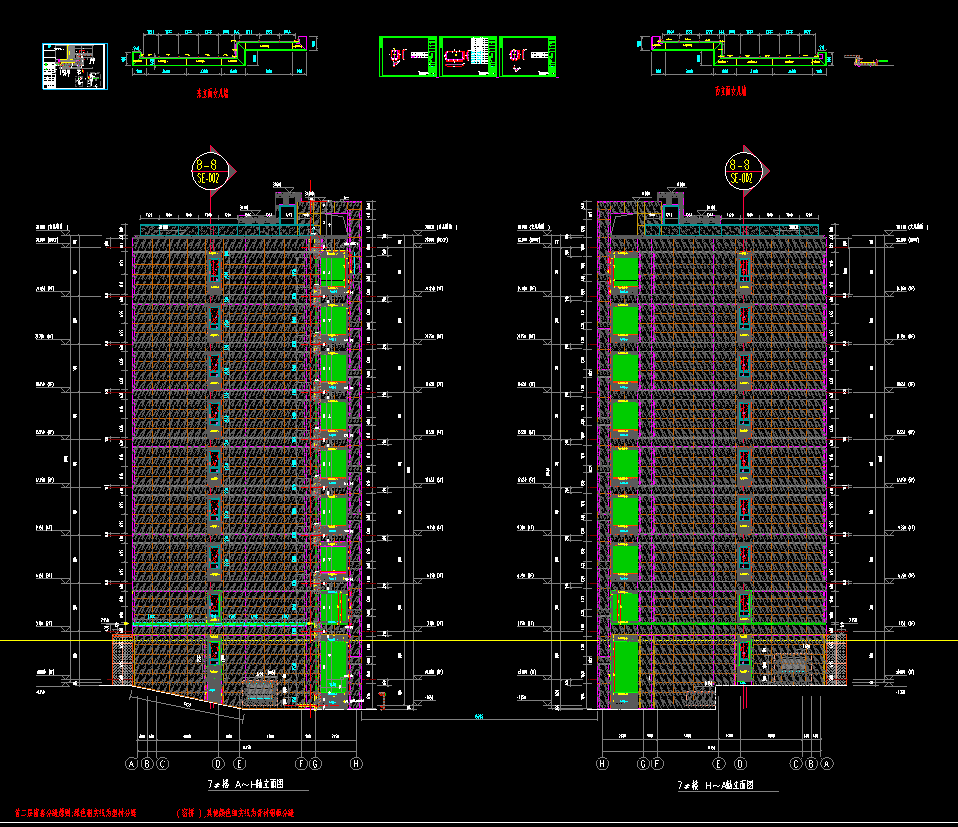Click axis bubble C under the H~A elevation

pos(796,764)
